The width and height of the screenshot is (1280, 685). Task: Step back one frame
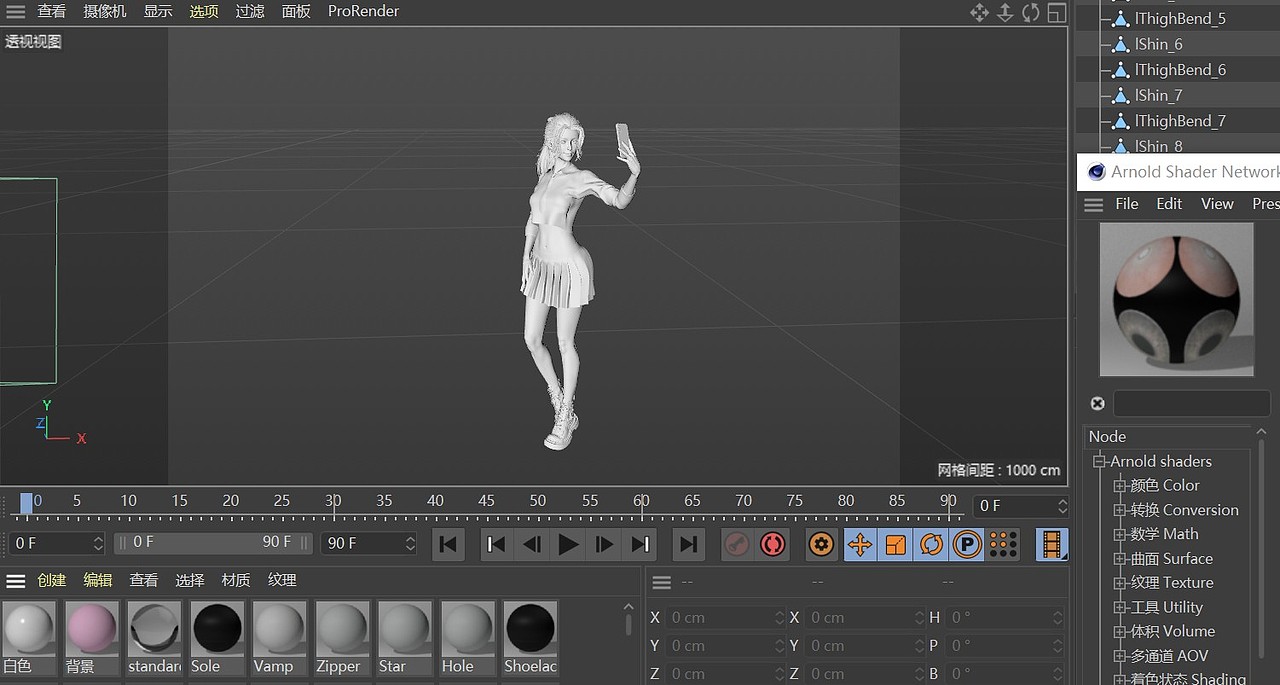coord(532,544)
